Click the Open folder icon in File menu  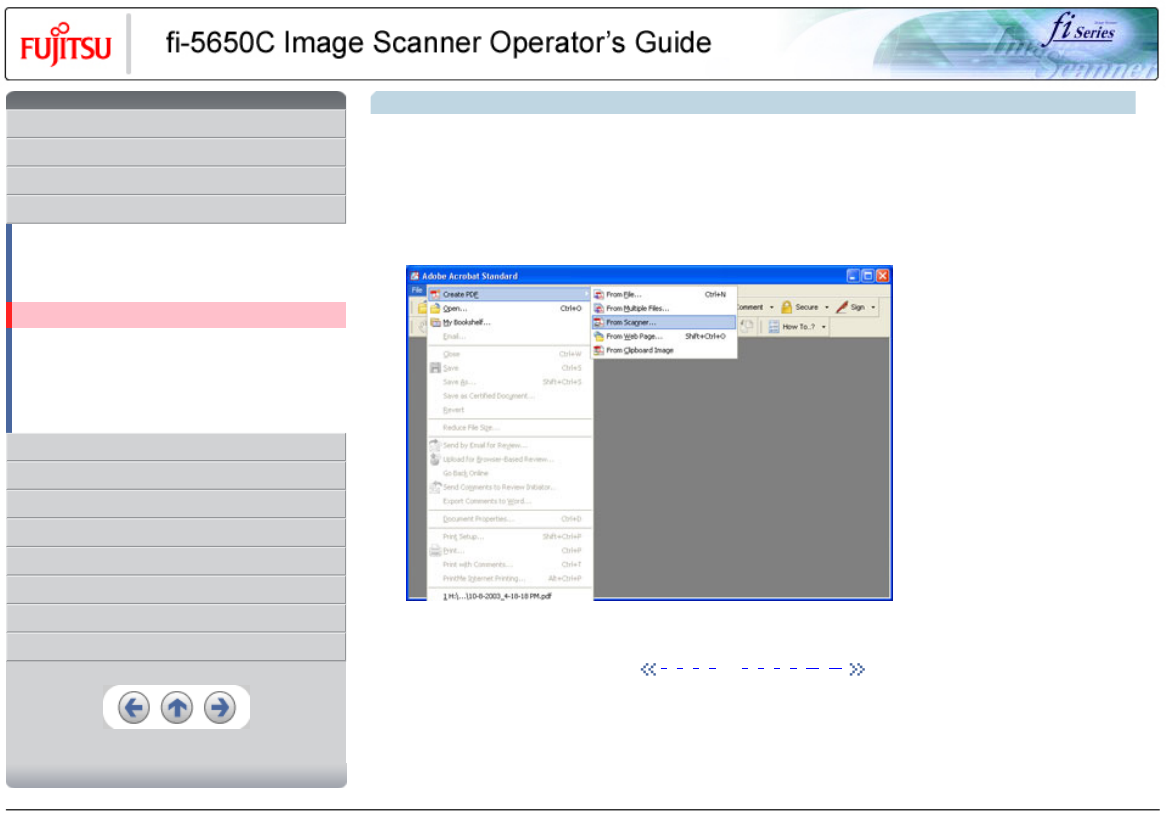[x=436, y=308]
